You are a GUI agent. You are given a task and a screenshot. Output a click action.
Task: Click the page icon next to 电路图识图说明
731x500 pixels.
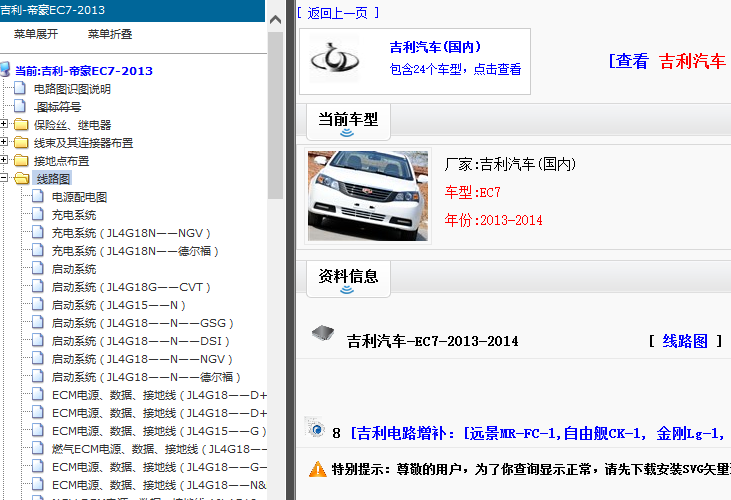click(x=20, y=88)
